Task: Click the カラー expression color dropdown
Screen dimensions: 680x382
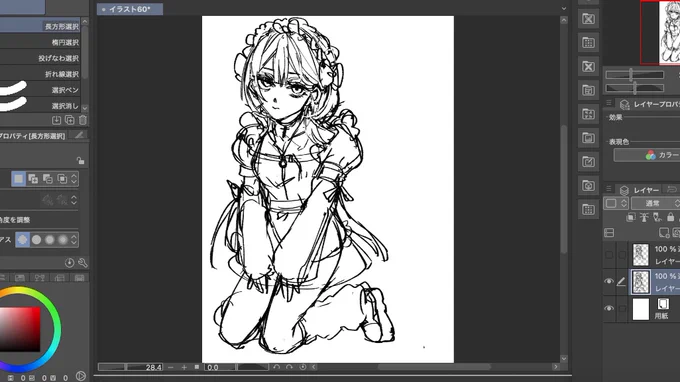Action: (x=647, y=155)
